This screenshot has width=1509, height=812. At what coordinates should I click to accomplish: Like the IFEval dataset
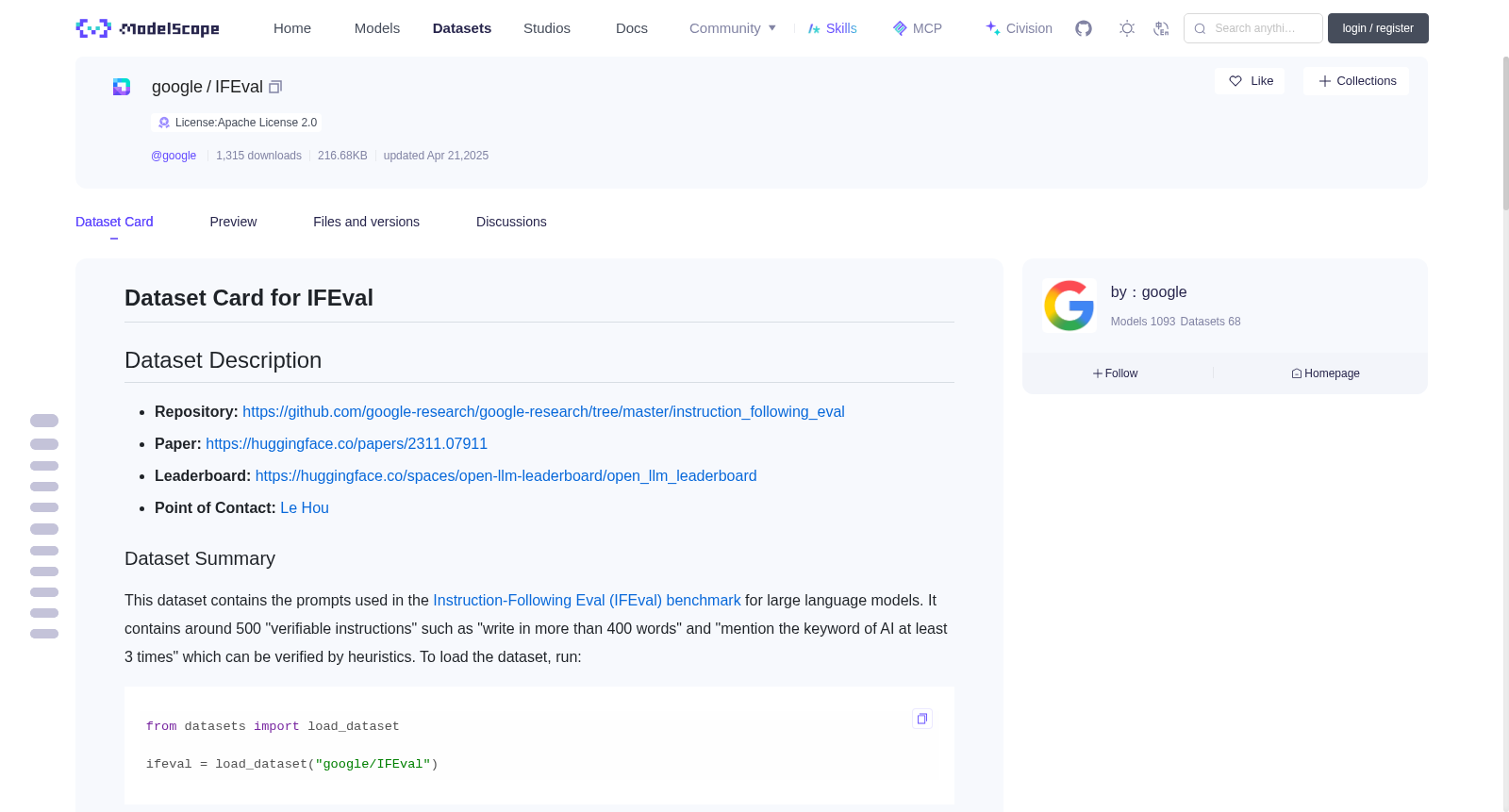1250,81
